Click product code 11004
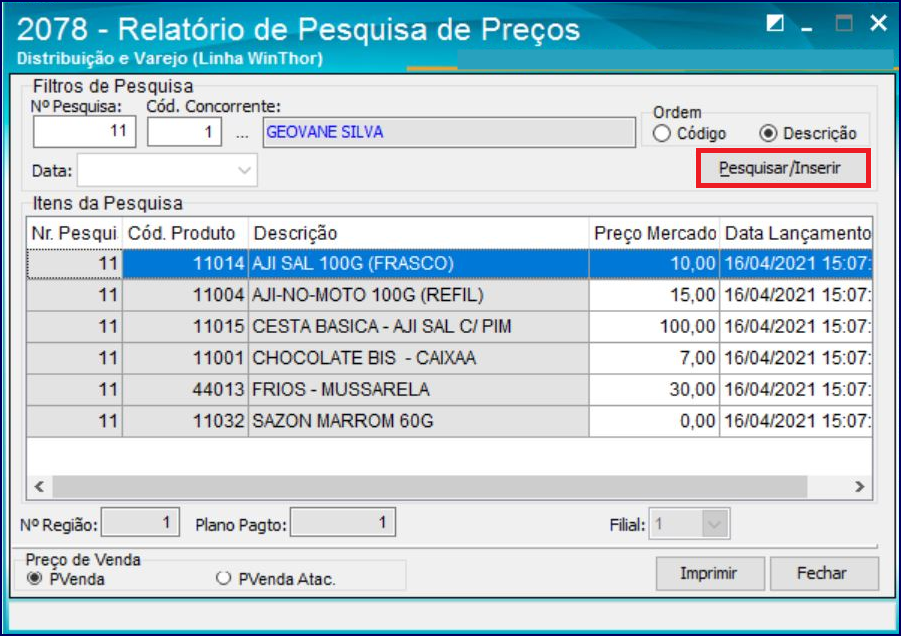Image resolution: width=901 pixels, height=636 pixels. pyautogui.click(x=185, y=295)
